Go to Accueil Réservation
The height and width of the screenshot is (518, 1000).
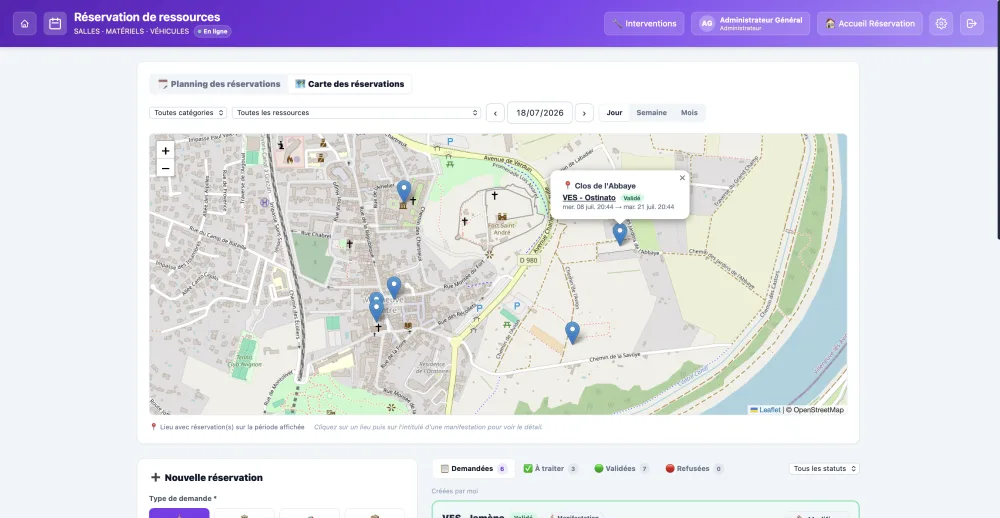coord(869,24)
